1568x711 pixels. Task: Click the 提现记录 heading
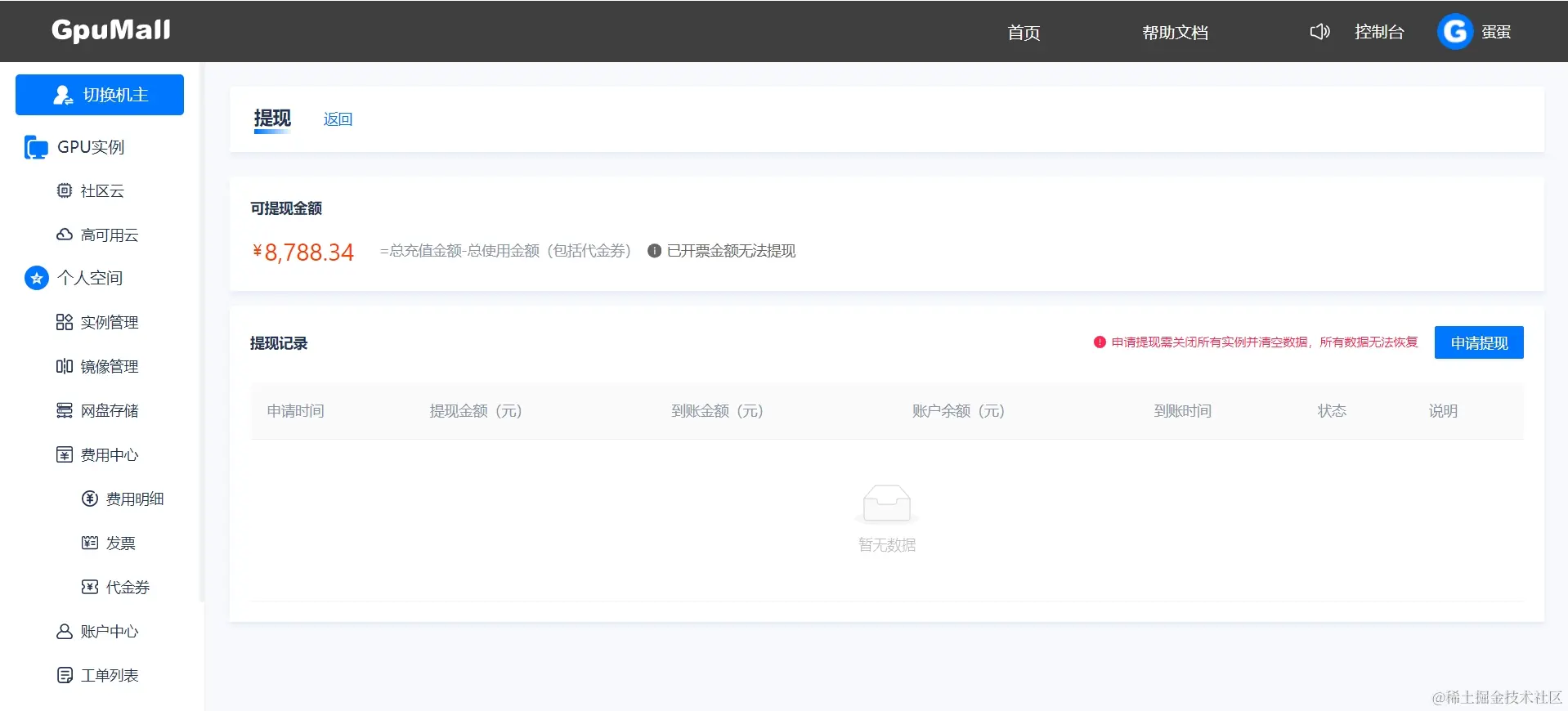pos(279,343)
